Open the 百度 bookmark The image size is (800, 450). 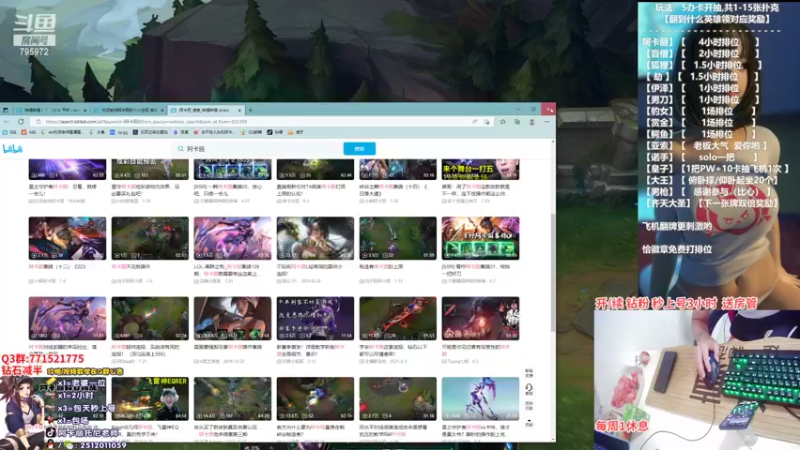point(181,132)
